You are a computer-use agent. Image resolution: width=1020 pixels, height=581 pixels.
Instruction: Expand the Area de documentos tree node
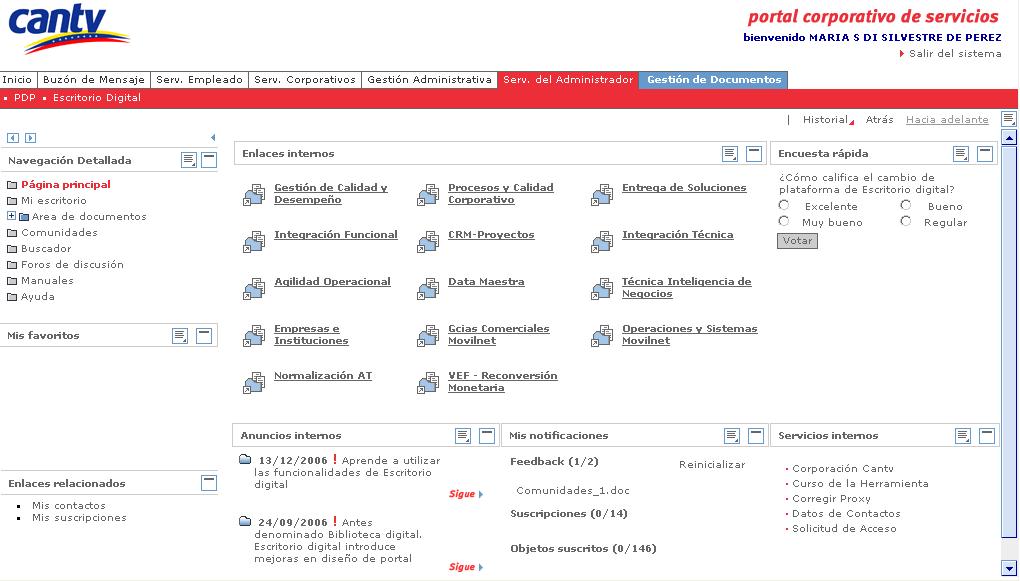[x=11, y=216]
